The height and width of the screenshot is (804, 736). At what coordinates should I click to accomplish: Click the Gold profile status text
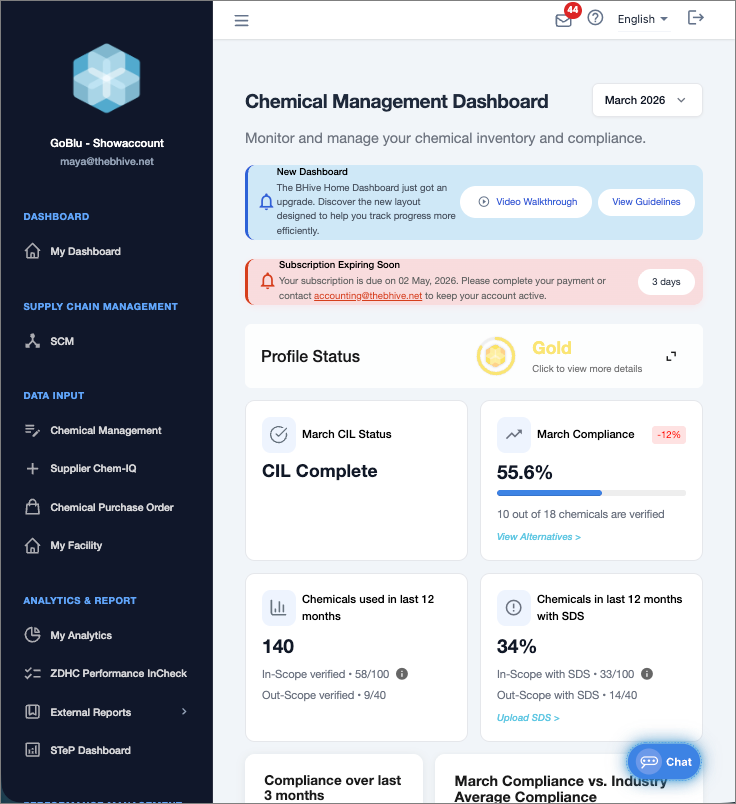(551, 348)
